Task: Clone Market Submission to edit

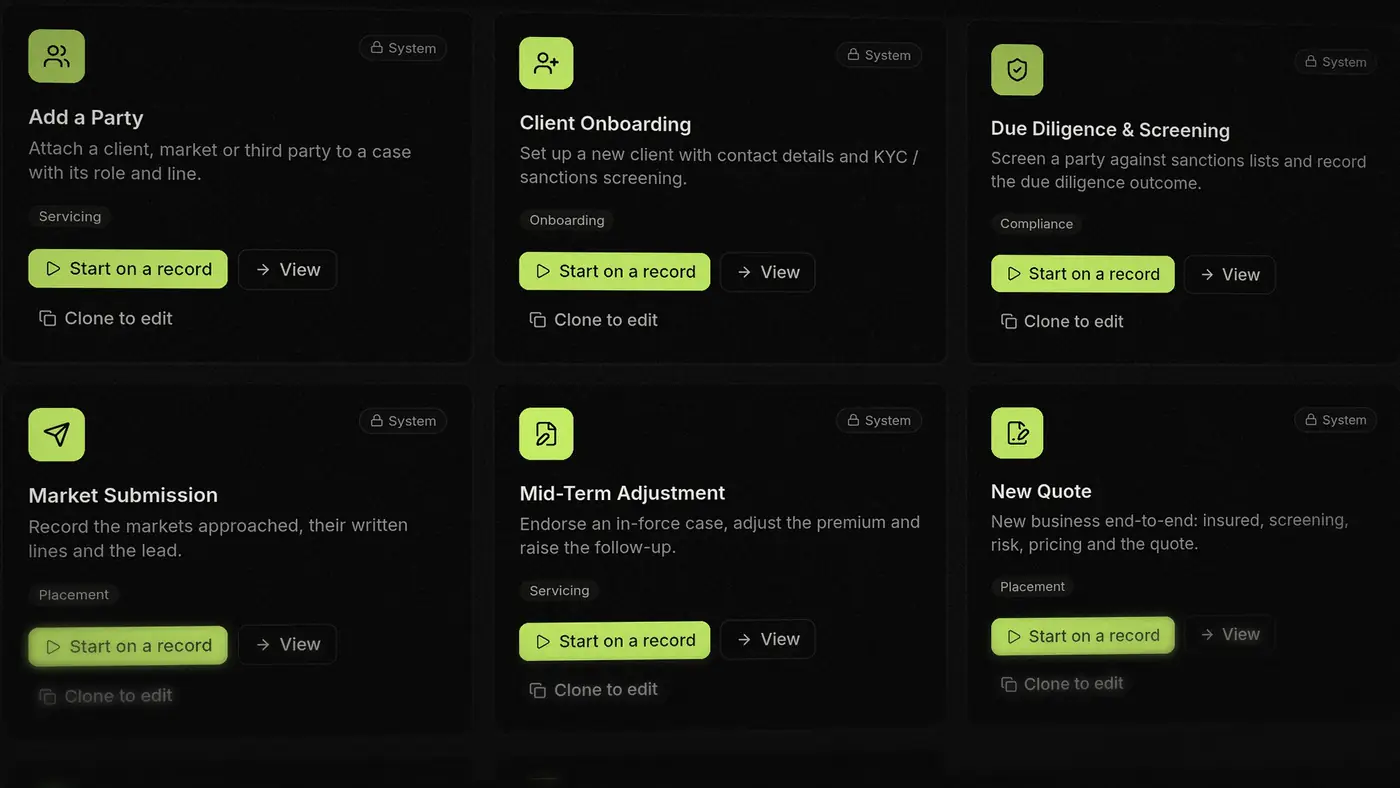Action: (x=106, y=696)
